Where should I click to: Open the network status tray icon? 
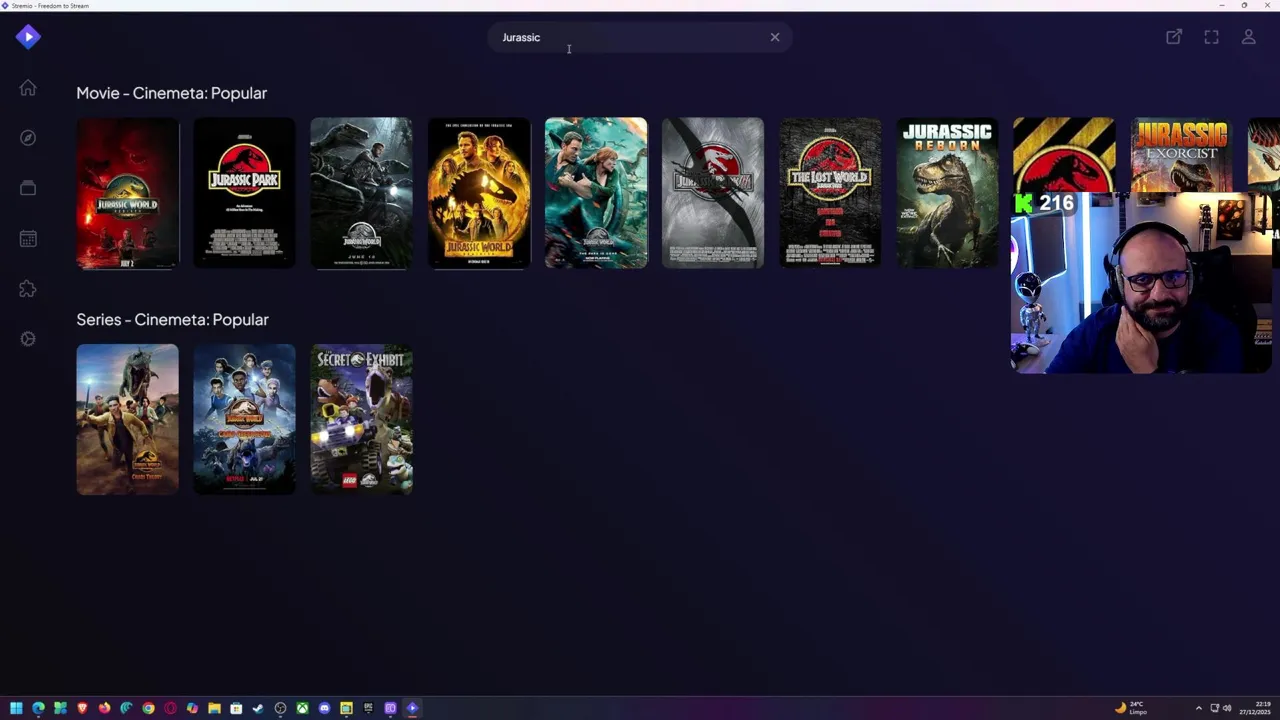point(1214,708)
